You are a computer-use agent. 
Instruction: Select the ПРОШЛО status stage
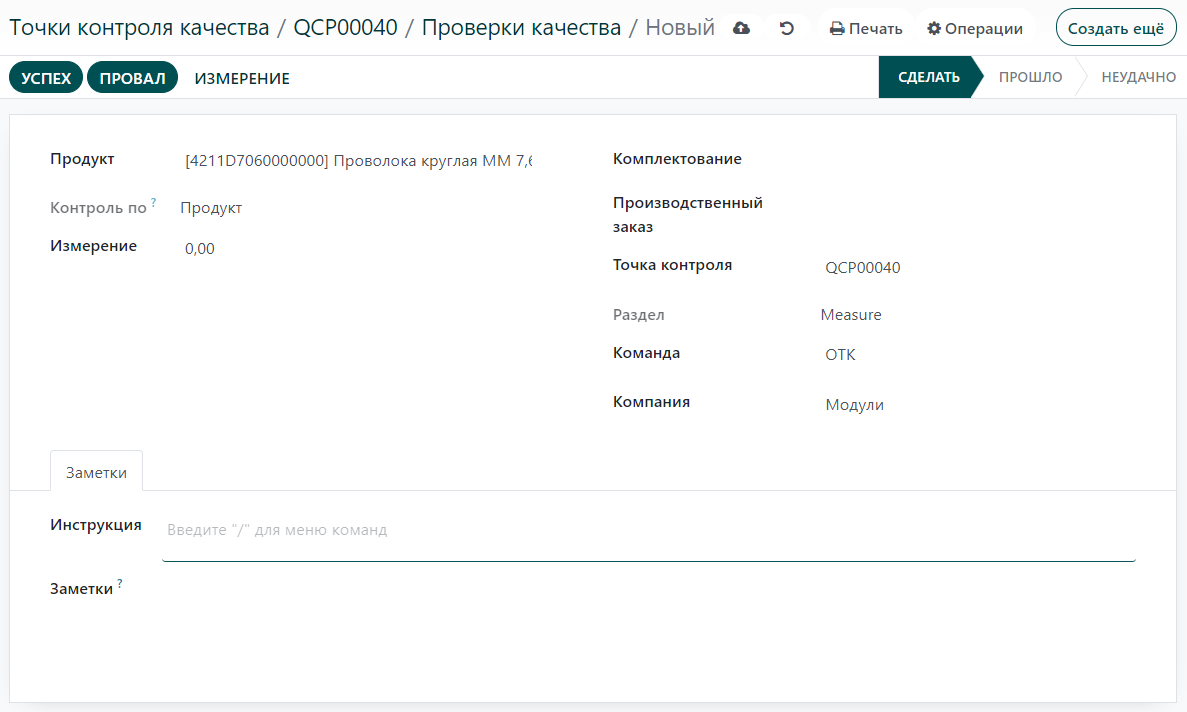(x=1030, y=77)
